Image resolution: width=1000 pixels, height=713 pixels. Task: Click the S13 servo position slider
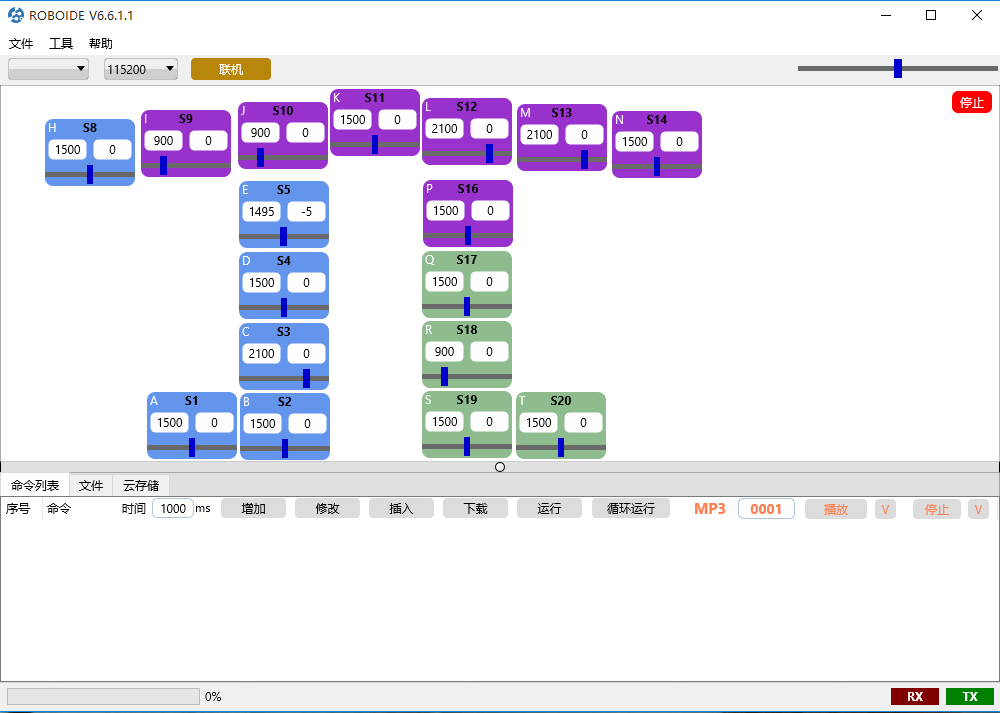click(562, 159)
